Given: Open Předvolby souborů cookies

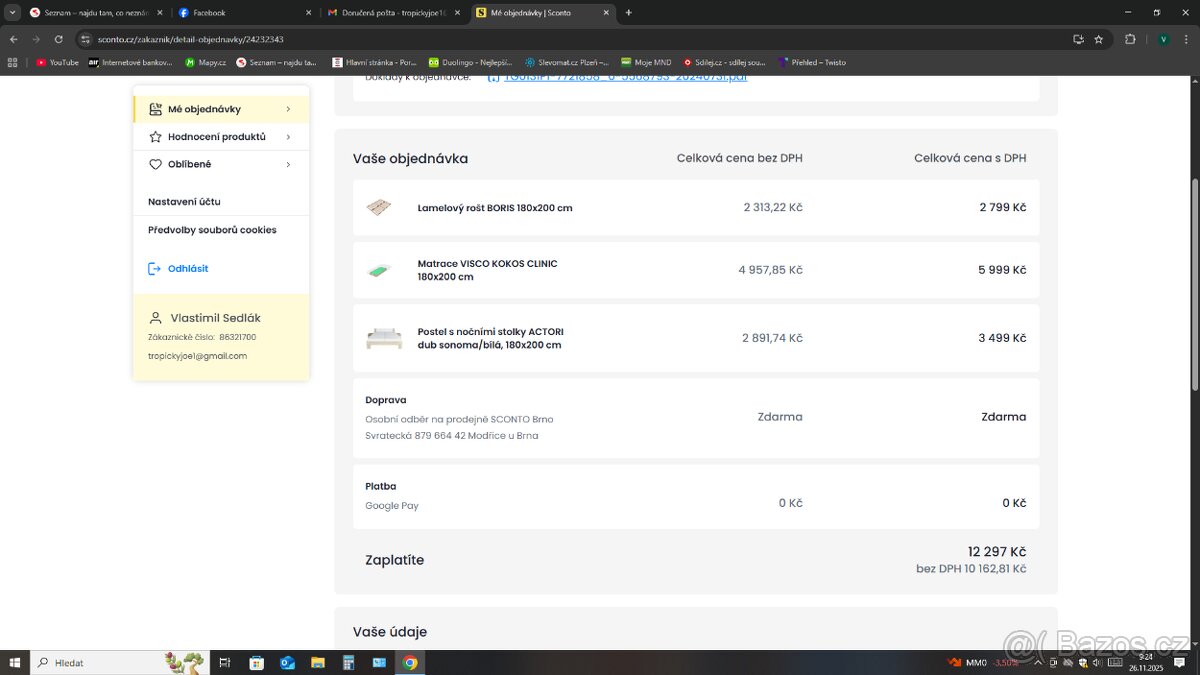Looking at the screenshot, I should click(212, 230).
